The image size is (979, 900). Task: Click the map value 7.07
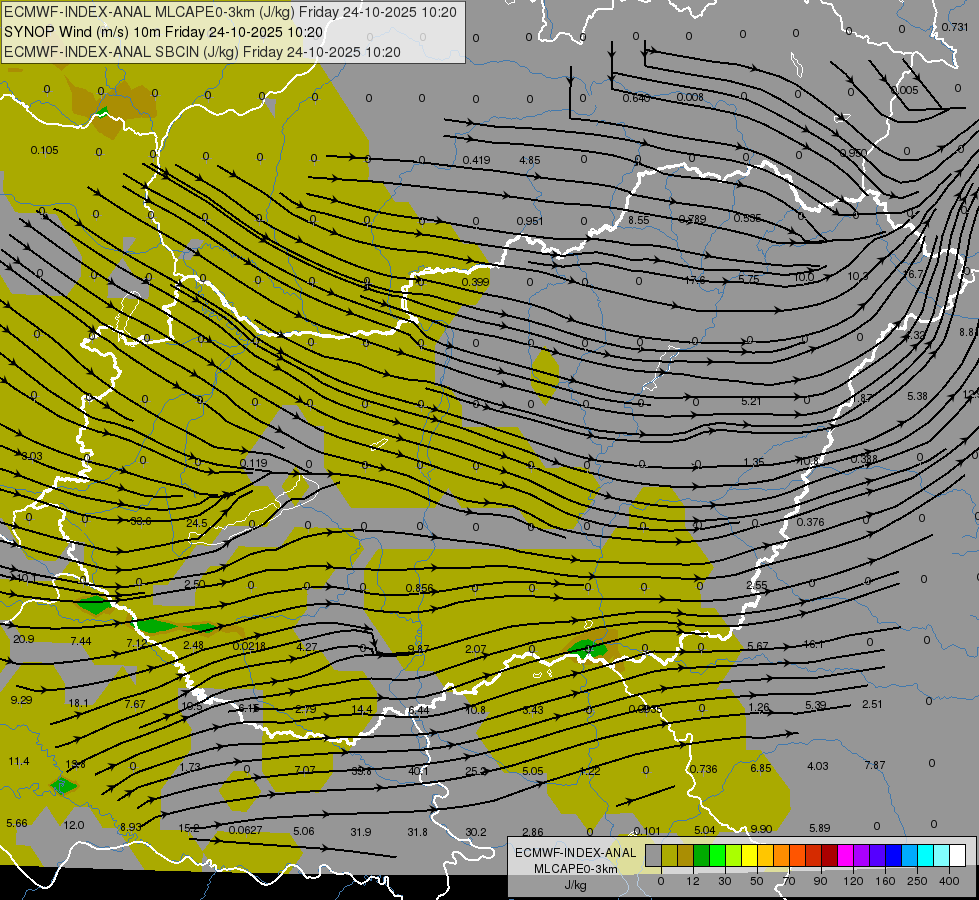click(x=305, y=769)
